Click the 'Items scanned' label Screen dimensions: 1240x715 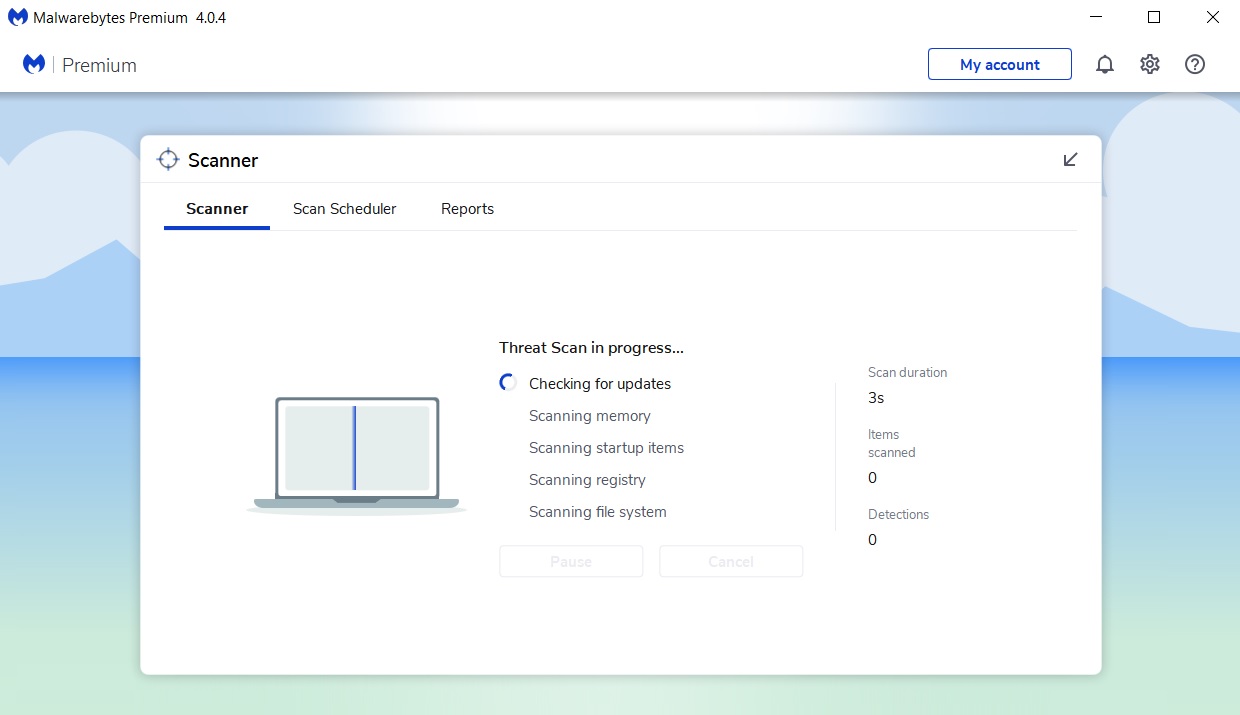pyautogui.click(x=892, y=443)
